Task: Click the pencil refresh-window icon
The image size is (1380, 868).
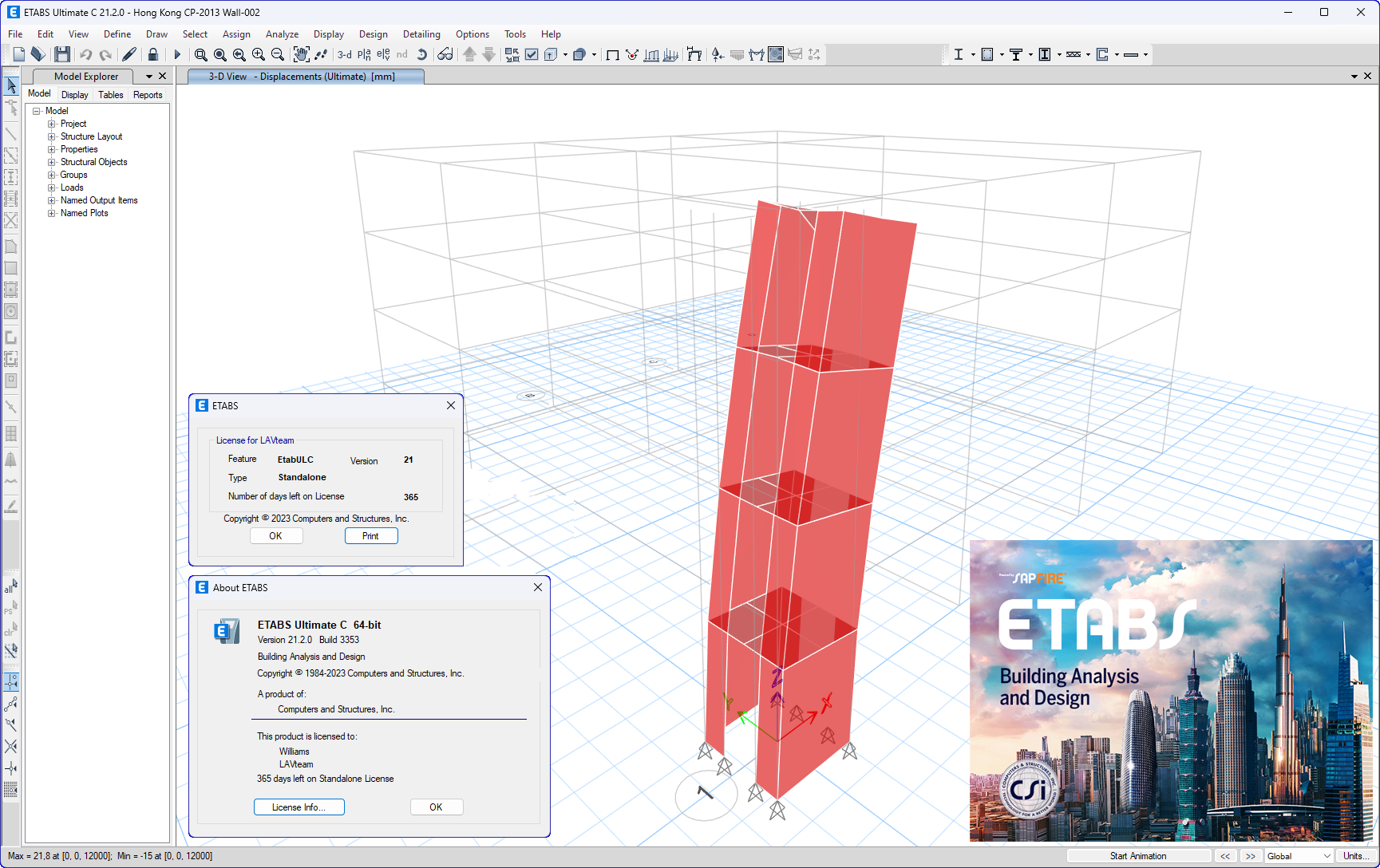Action: coord(129,54)
